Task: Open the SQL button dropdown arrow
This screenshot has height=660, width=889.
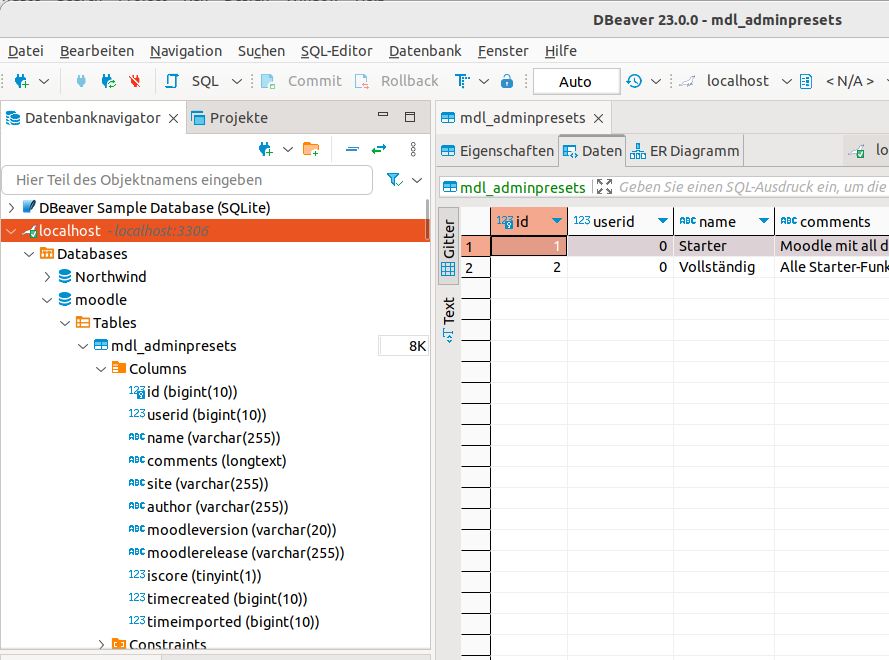Action: tap(237, 82)
